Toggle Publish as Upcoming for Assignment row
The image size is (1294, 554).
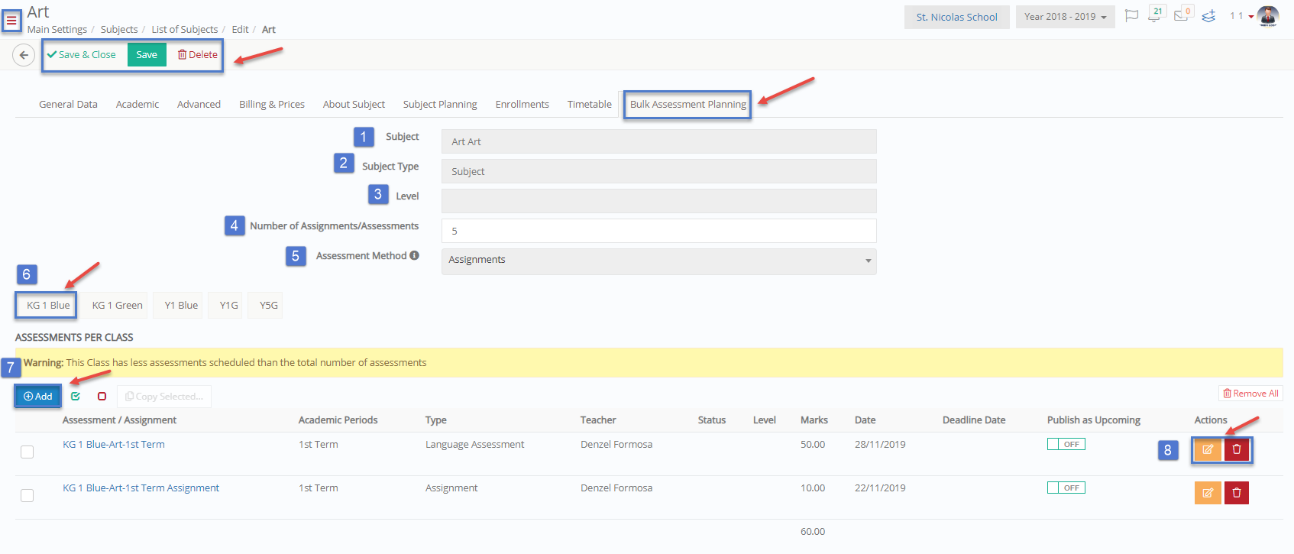[x=1066, y=487]
